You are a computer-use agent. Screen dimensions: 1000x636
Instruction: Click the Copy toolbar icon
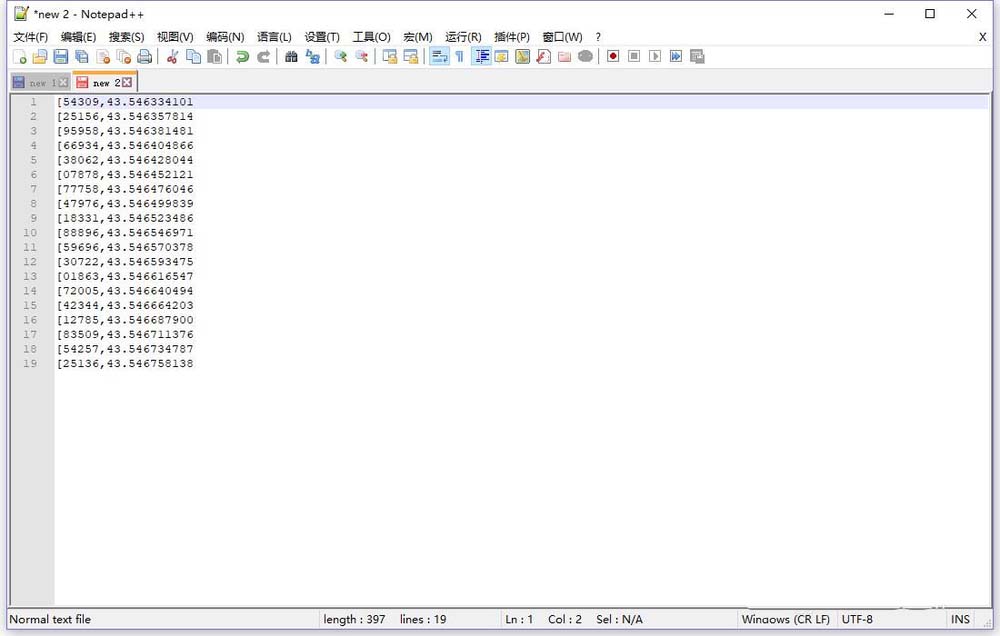tap(193, 57)
